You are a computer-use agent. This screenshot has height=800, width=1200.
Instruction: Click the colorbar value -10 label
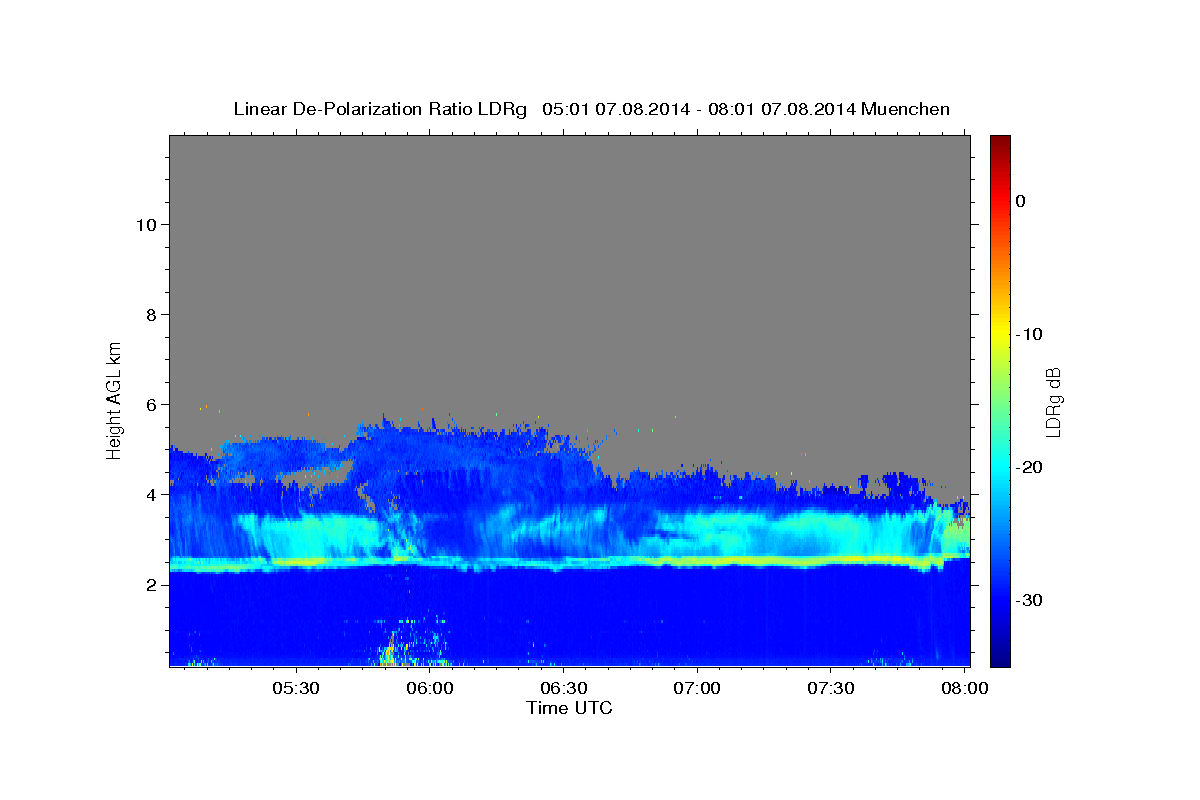1030,334
